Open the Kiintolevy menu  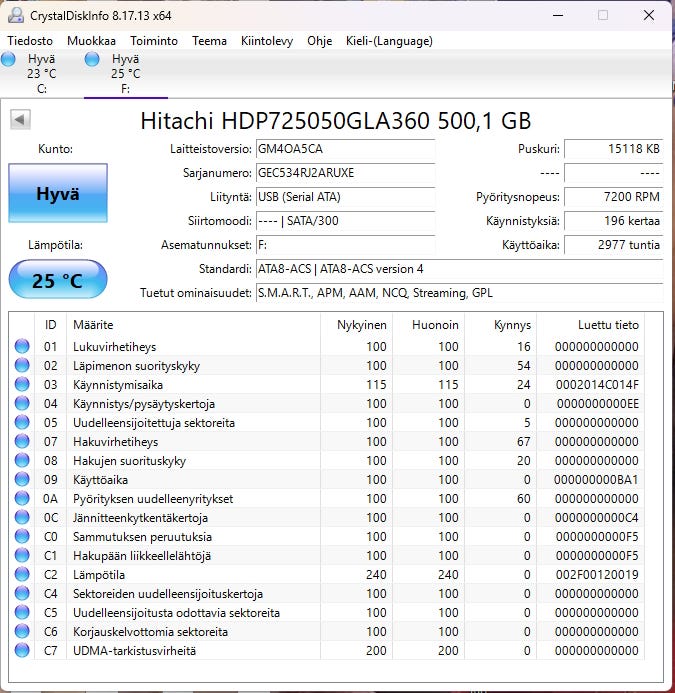(267, 41)
